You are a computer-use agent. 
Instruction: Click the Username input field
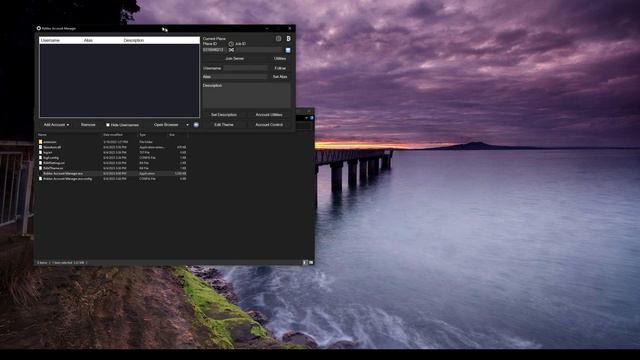(x=245, y=68)
